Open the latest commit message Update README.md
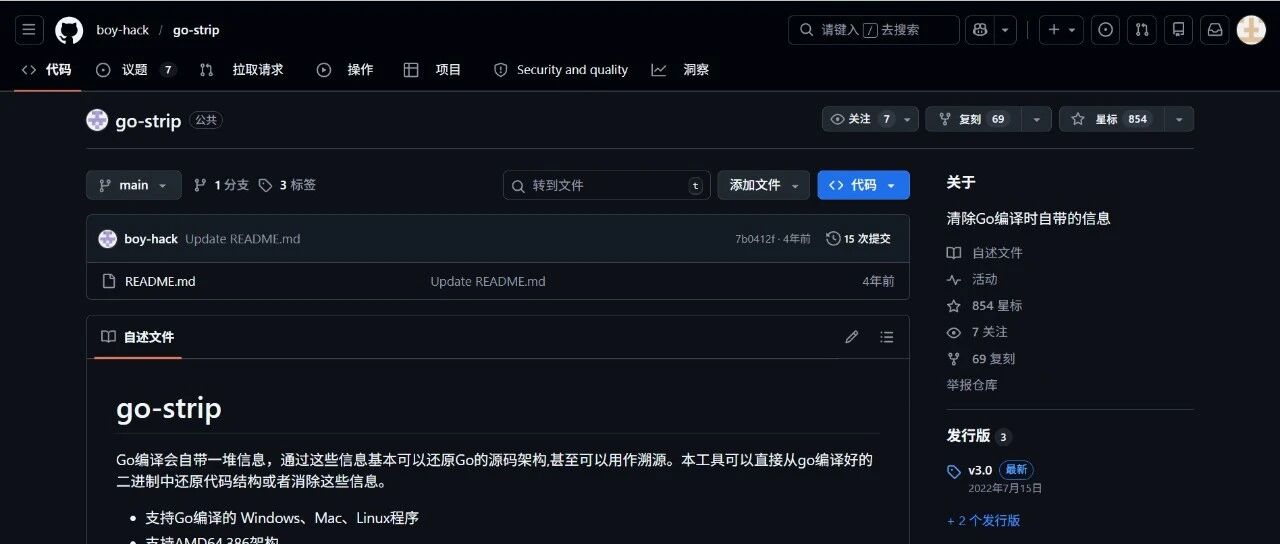 (x=243, y=239)
